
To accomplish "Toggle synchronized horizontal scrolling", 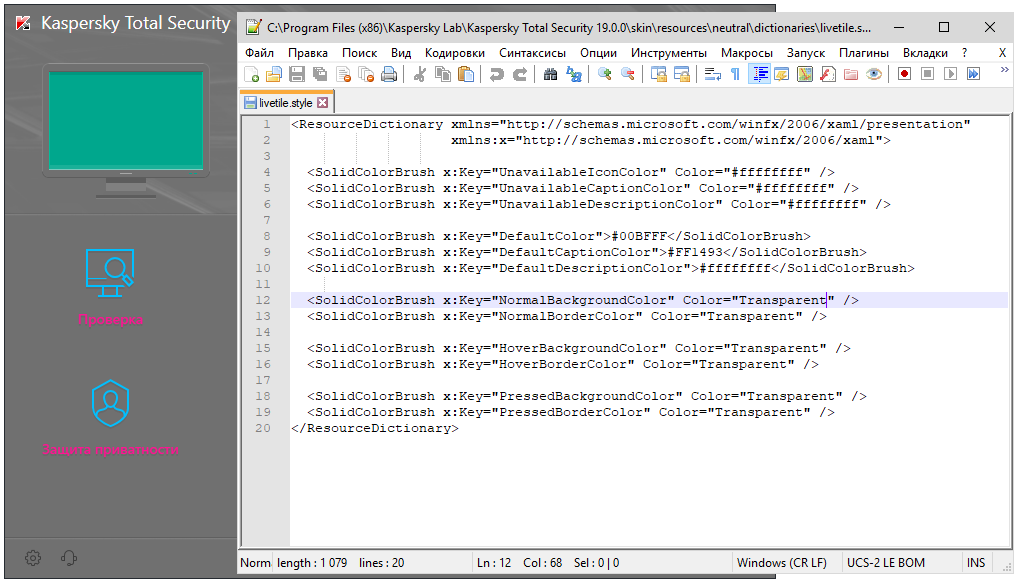I will [x=682, y=74].
